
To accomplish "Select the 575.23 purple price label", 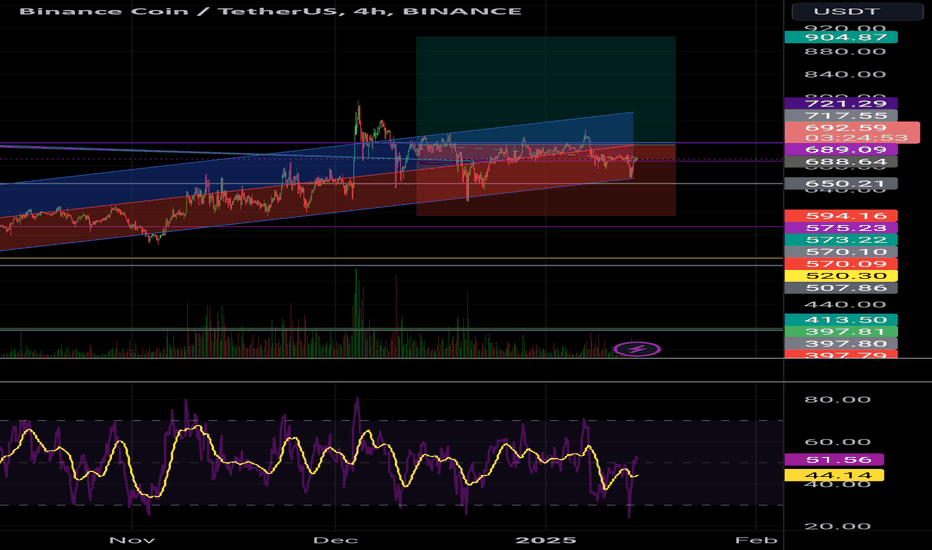I will pyautogui.click(x=841, y=228).
